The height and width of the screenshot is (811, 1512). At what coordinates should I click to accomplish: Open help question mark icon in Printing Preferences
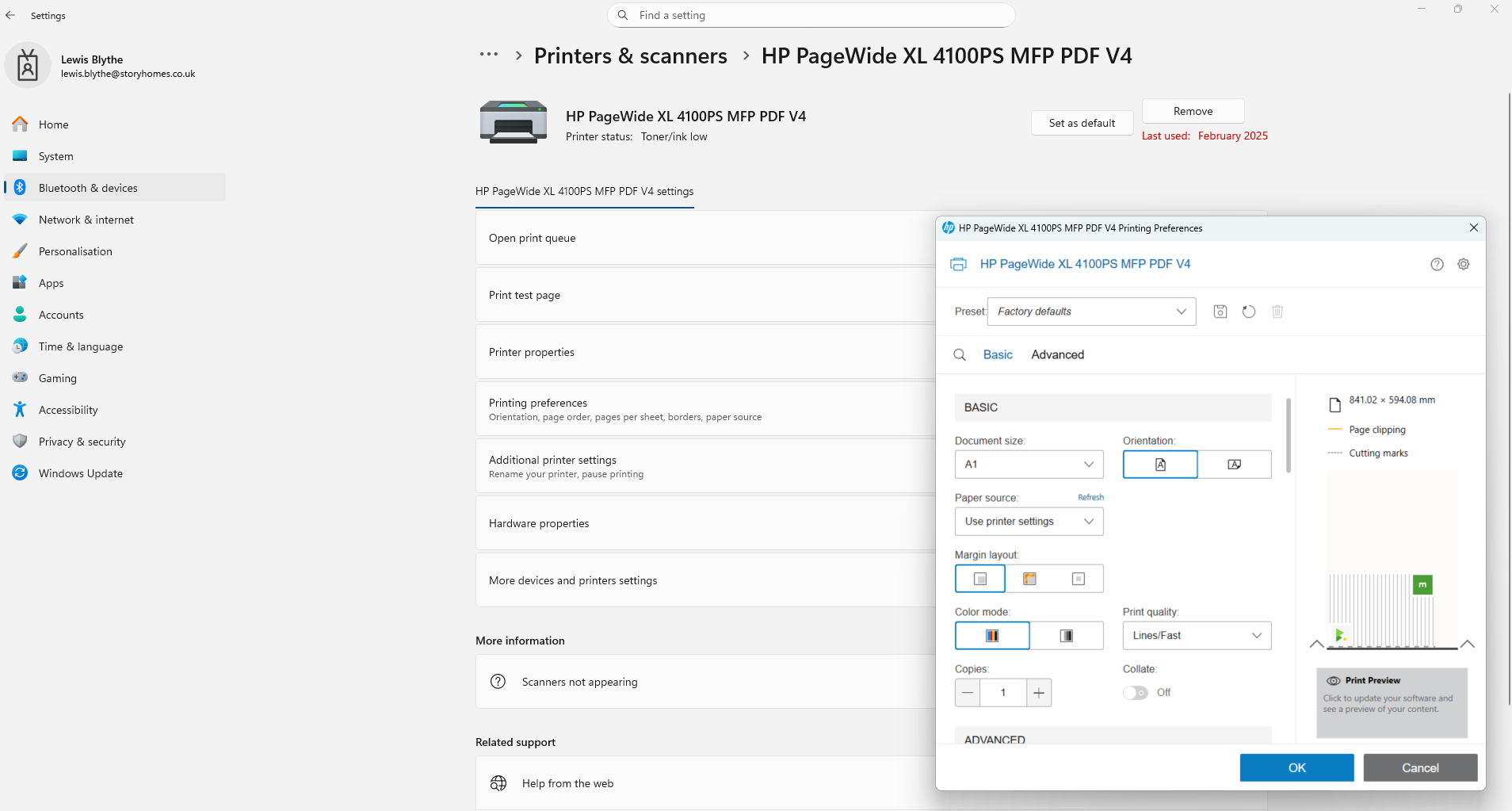click(x=1437, y=264)
